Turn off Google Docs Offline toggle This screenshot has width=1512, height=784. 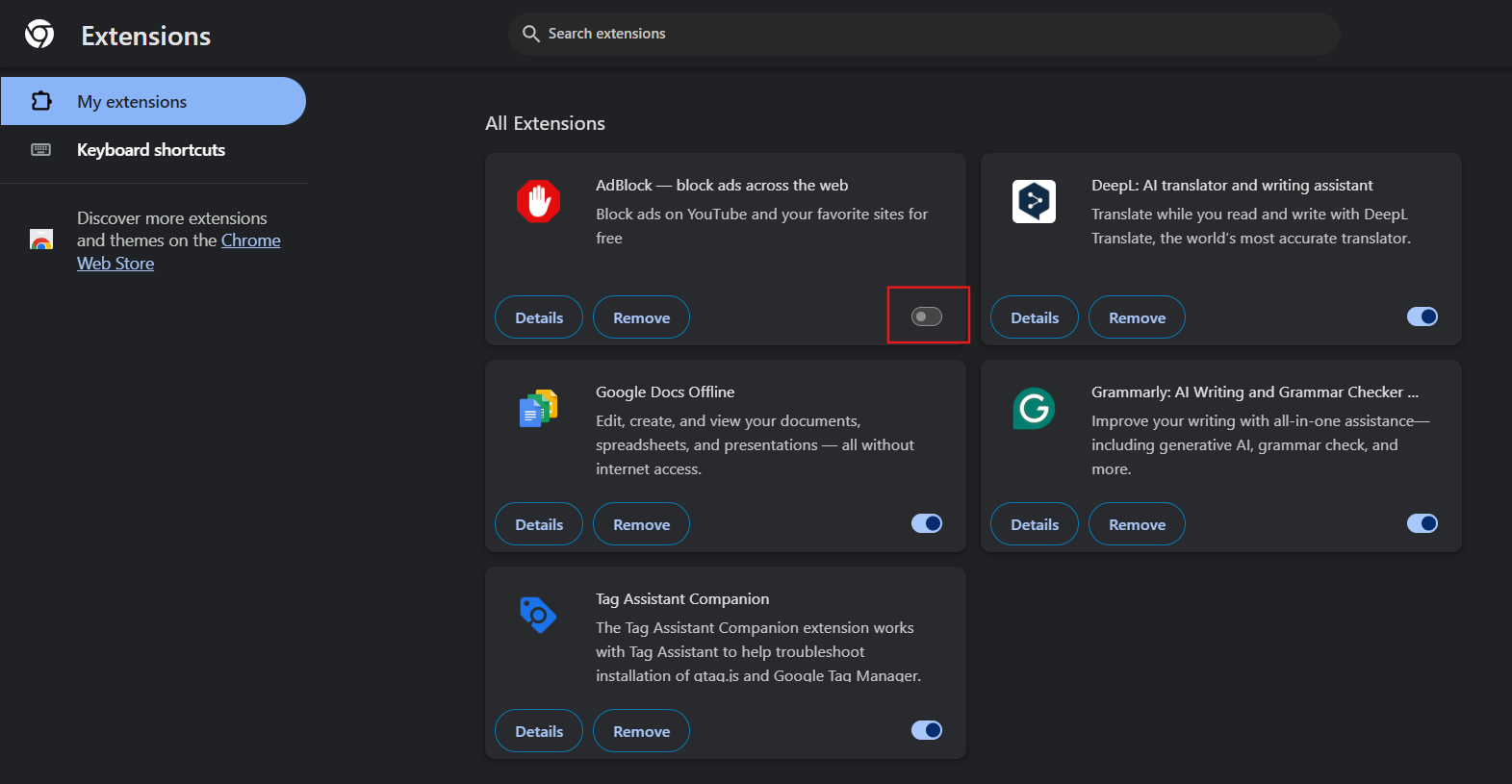tap(927, 523)
